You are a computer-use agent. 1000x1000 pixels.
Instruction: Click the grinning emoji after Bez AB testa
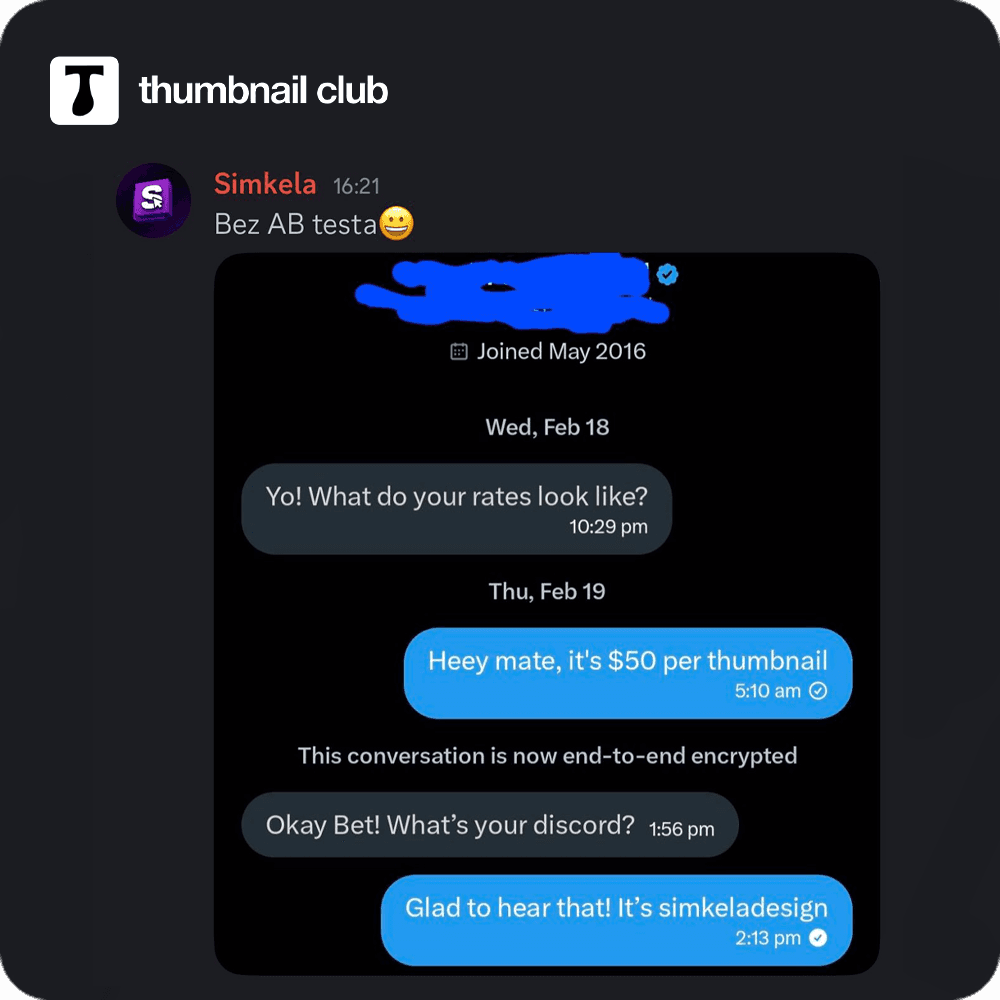[397, 223]
